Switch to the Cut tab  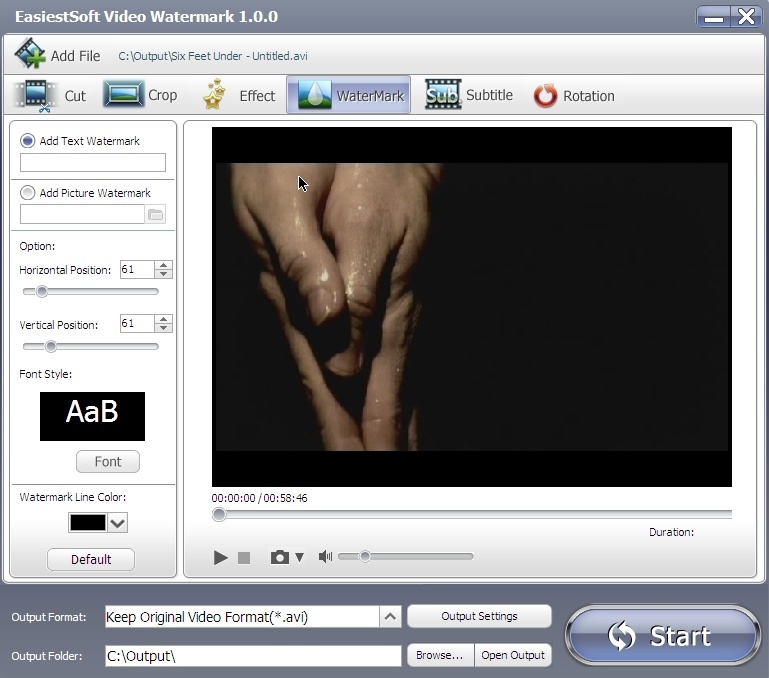click(50, 95)
